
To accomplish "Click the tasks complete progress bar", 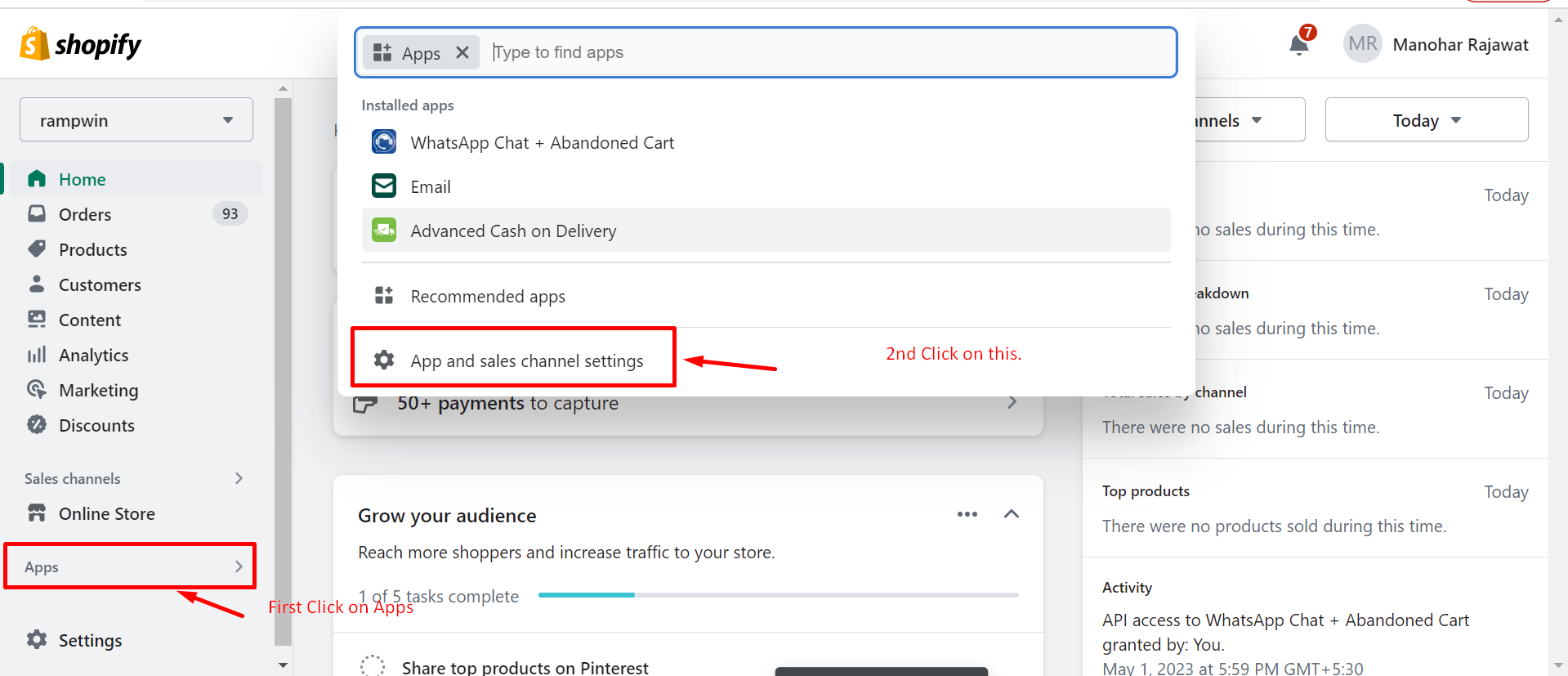I will coord(778,595).
